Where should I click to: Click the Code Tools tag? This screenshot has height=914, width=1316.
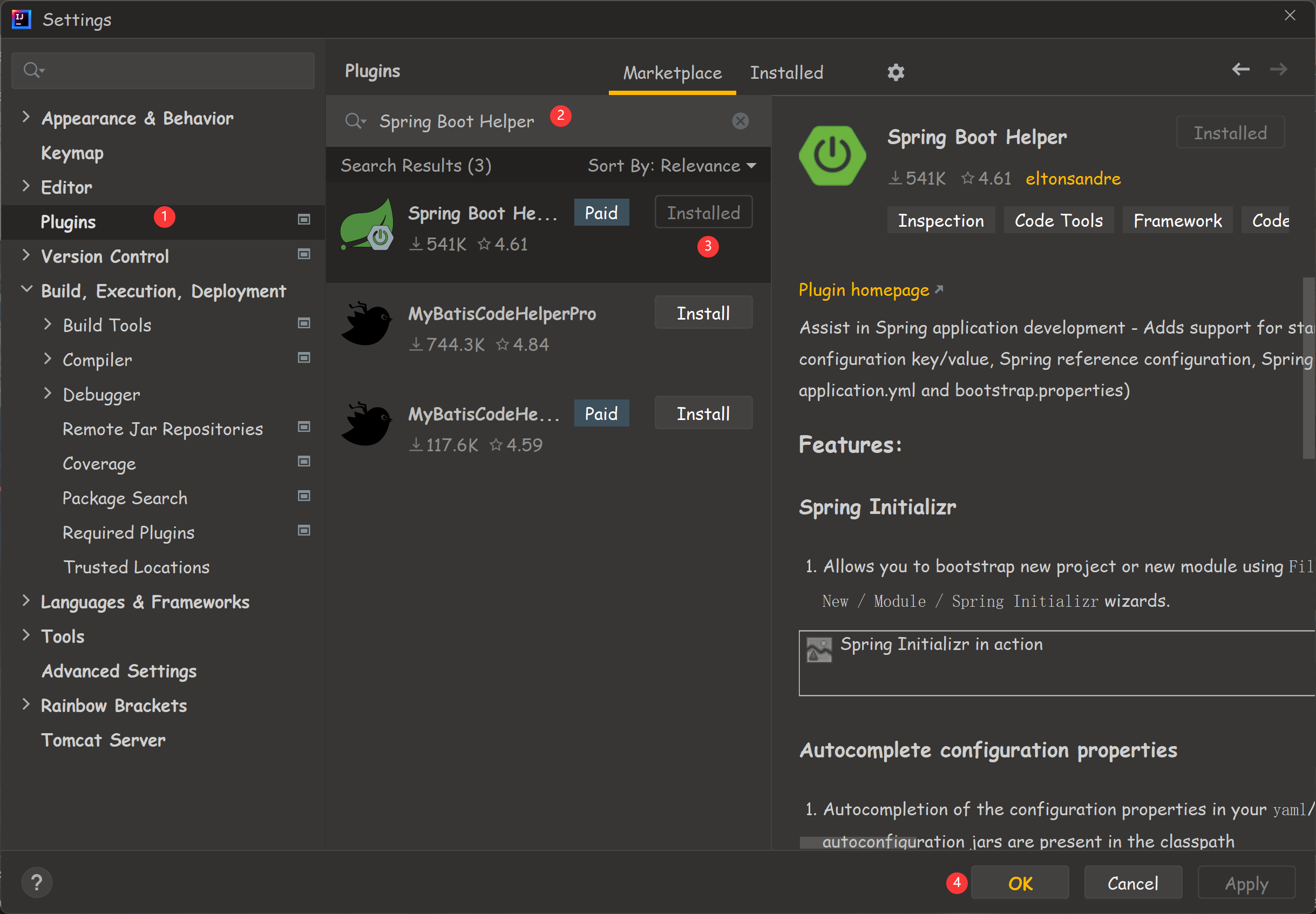1059,220
